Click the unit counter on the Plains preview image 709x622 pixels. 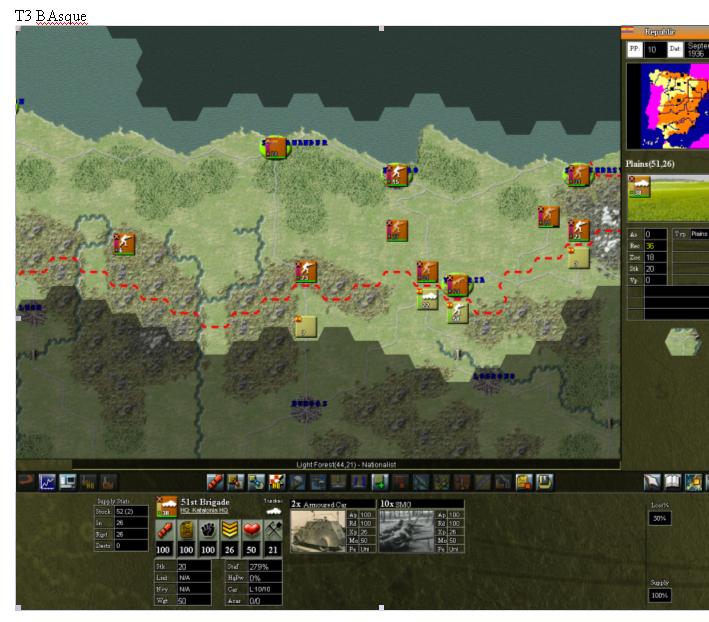point(639,187)
